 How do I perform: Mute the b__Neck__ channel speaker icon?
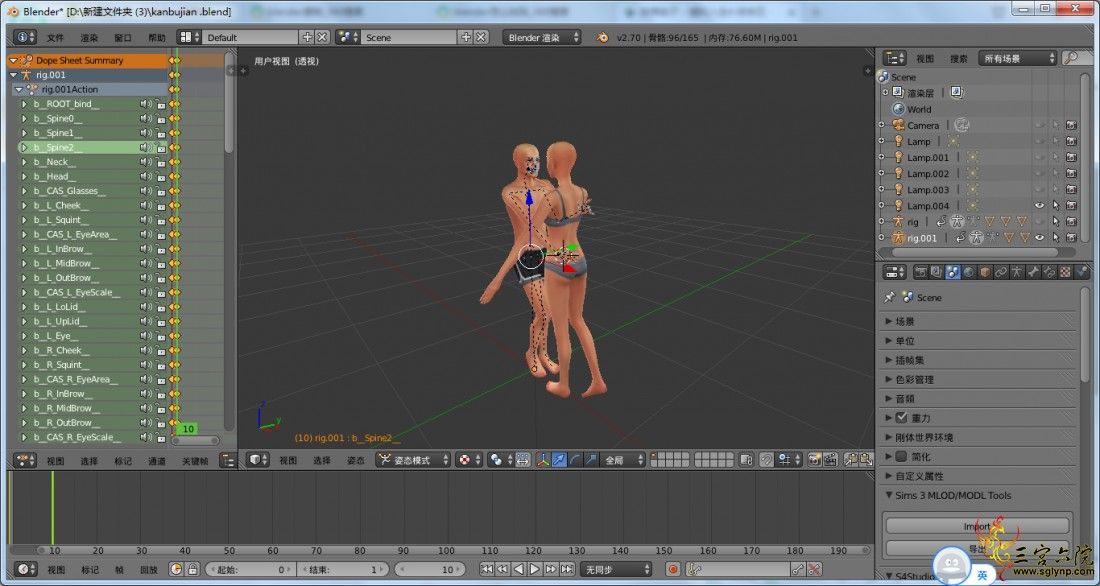pos(145,161)
